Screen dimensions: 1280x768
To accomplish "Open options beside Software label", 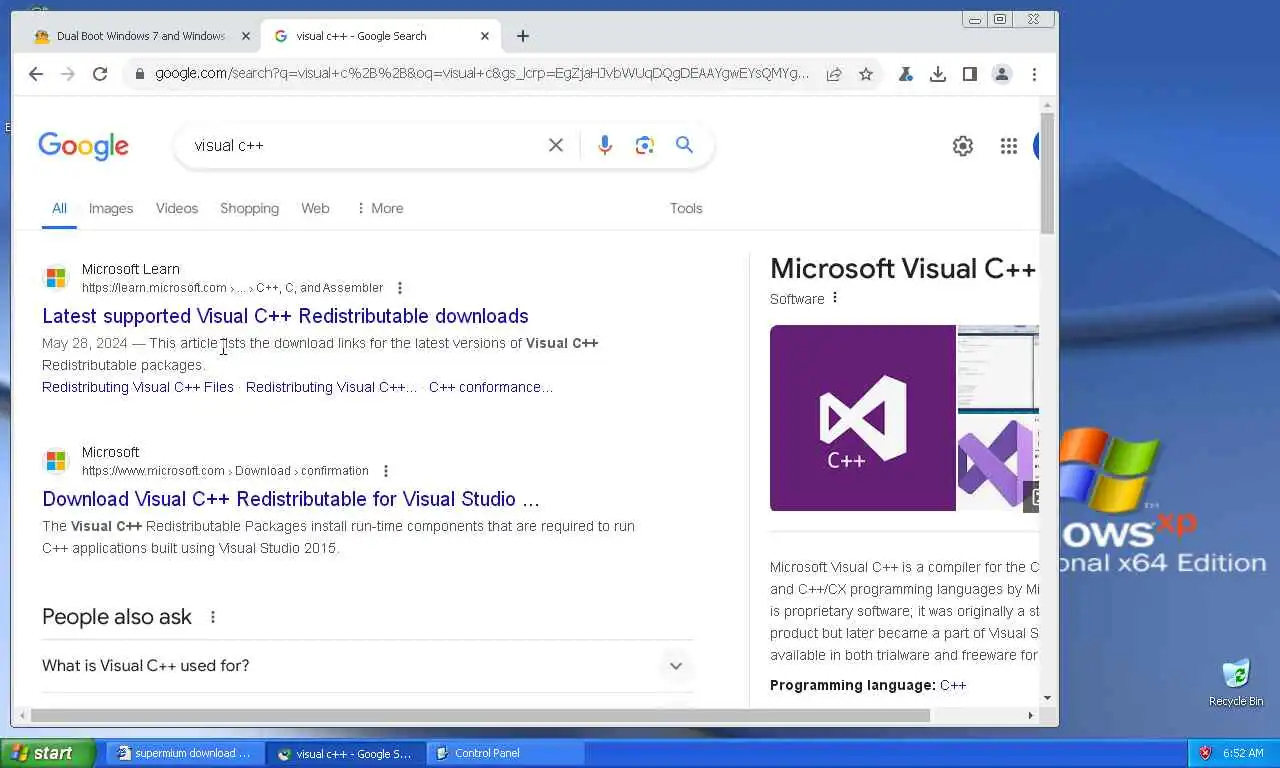I will (x=835, y=298).
